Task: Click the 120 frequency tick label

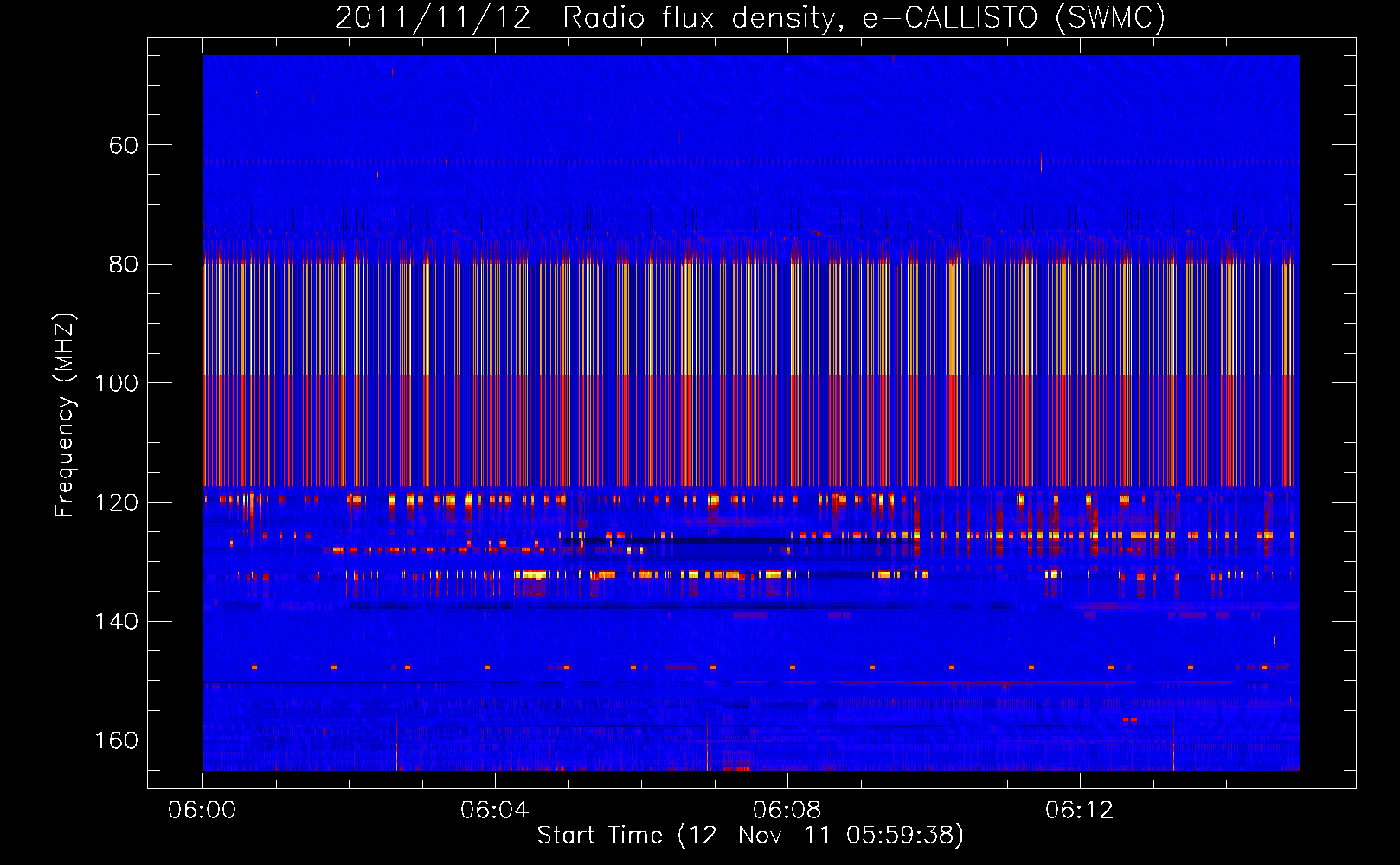Action: (x=116, y=503)
